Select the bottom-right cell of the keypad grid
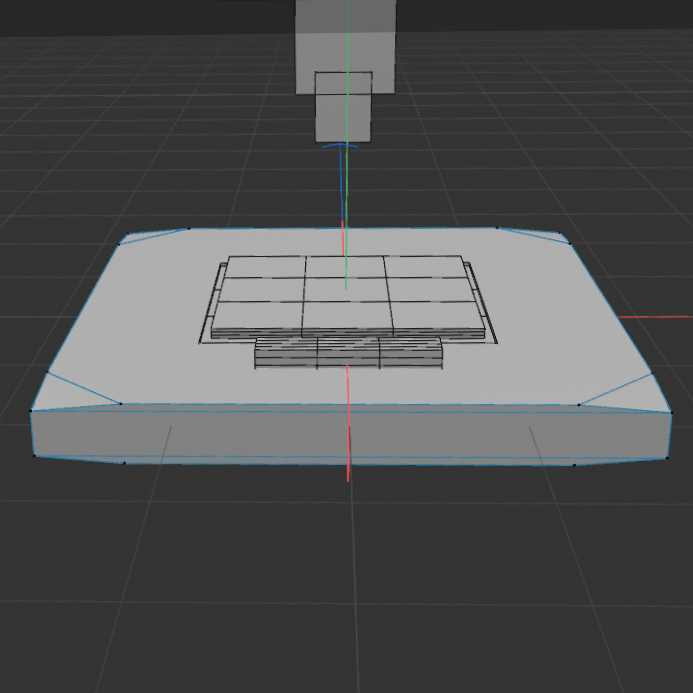693x693 pixels. click(x=437, y=317)
